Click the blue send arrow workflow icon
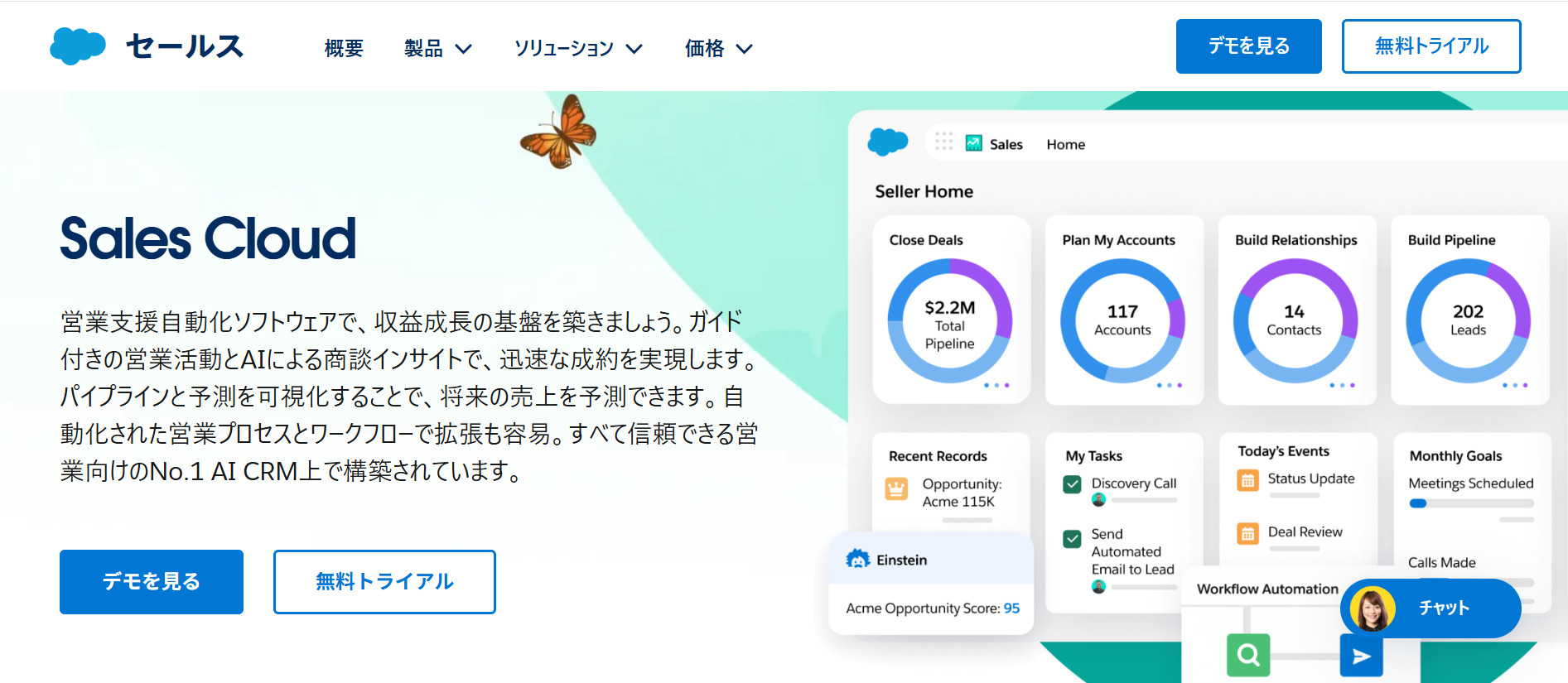Viewport: 1568px width, 683px height. point(1361,656)
